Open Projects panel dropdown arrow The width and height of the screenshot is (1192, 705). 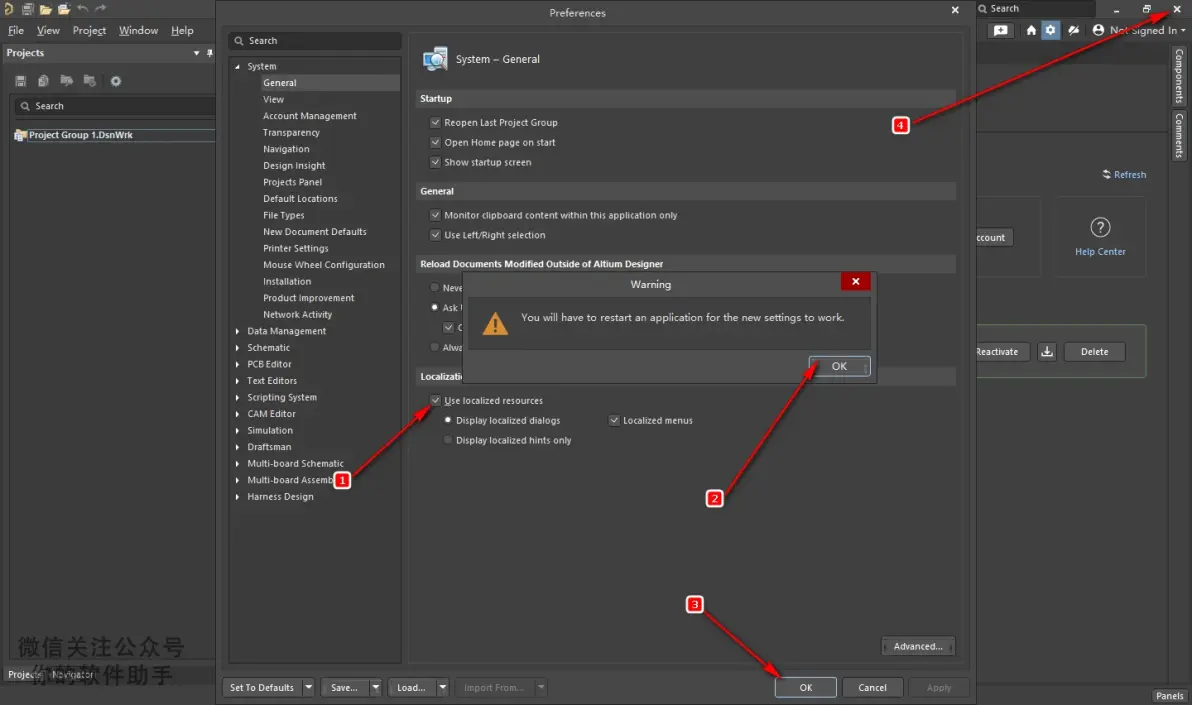[x=196, y=53]
